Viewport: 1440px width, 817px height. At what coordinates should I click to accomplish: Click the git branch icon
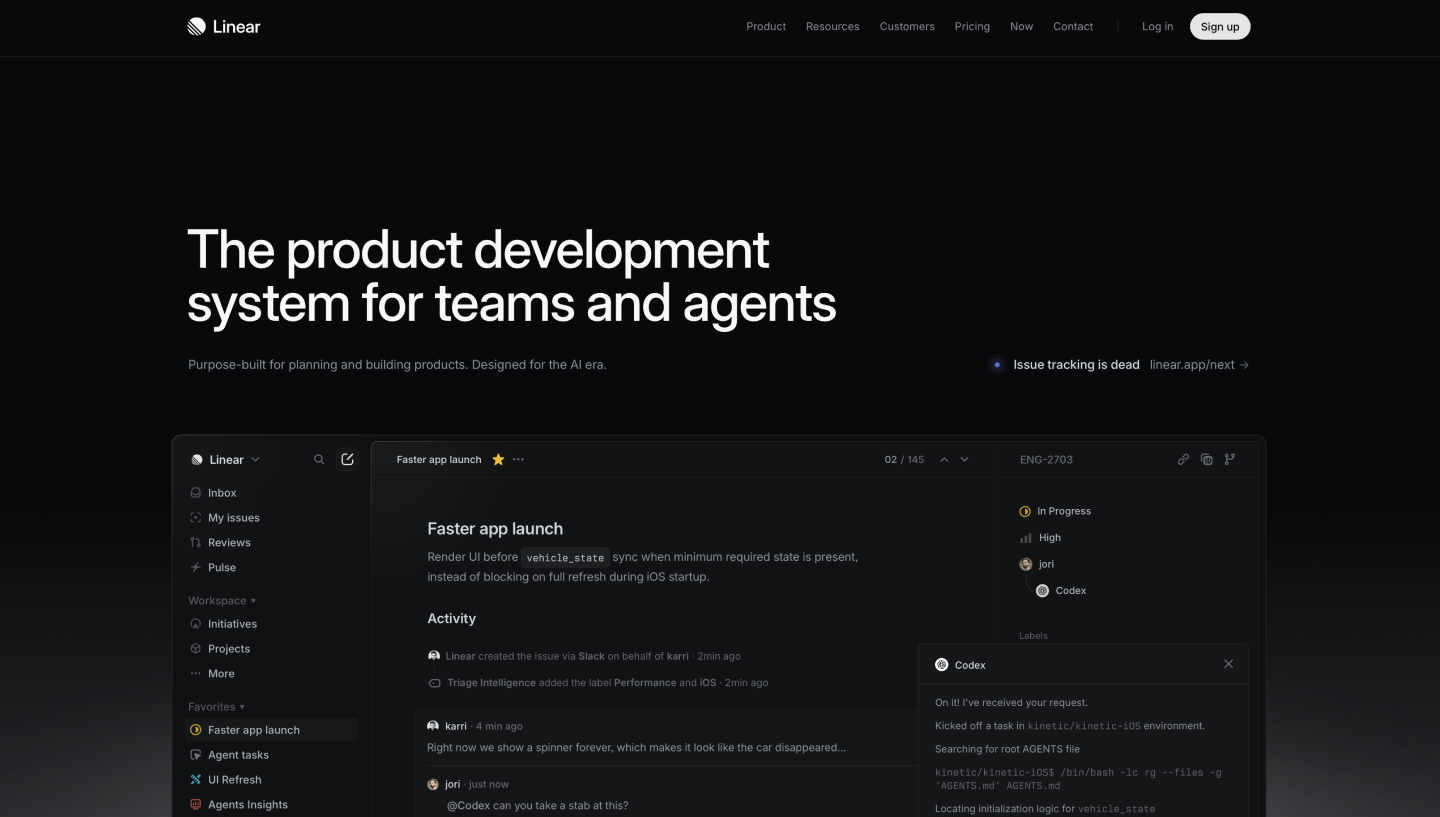click(x=1230, y=460)
